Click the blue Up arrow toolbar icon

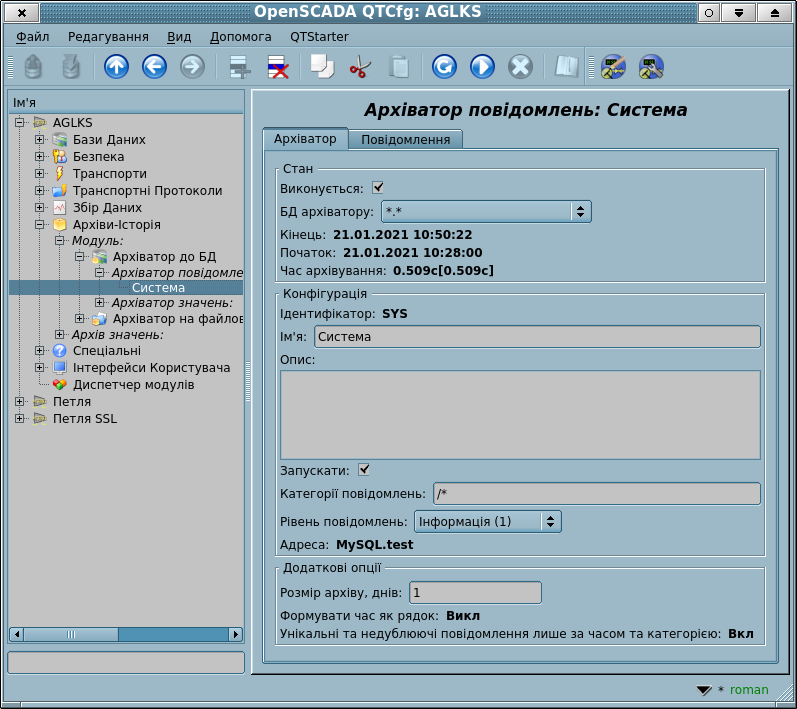[116, 67]
